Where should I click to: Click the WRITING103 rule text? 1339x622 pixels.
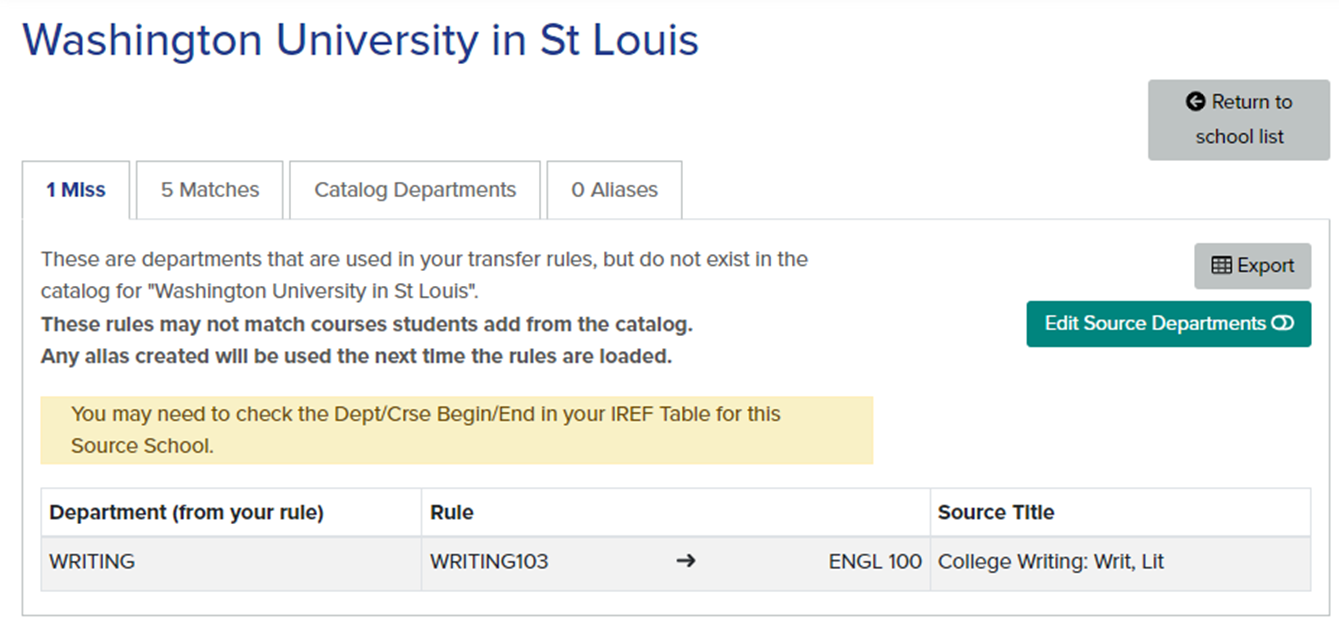click(489, 562)
